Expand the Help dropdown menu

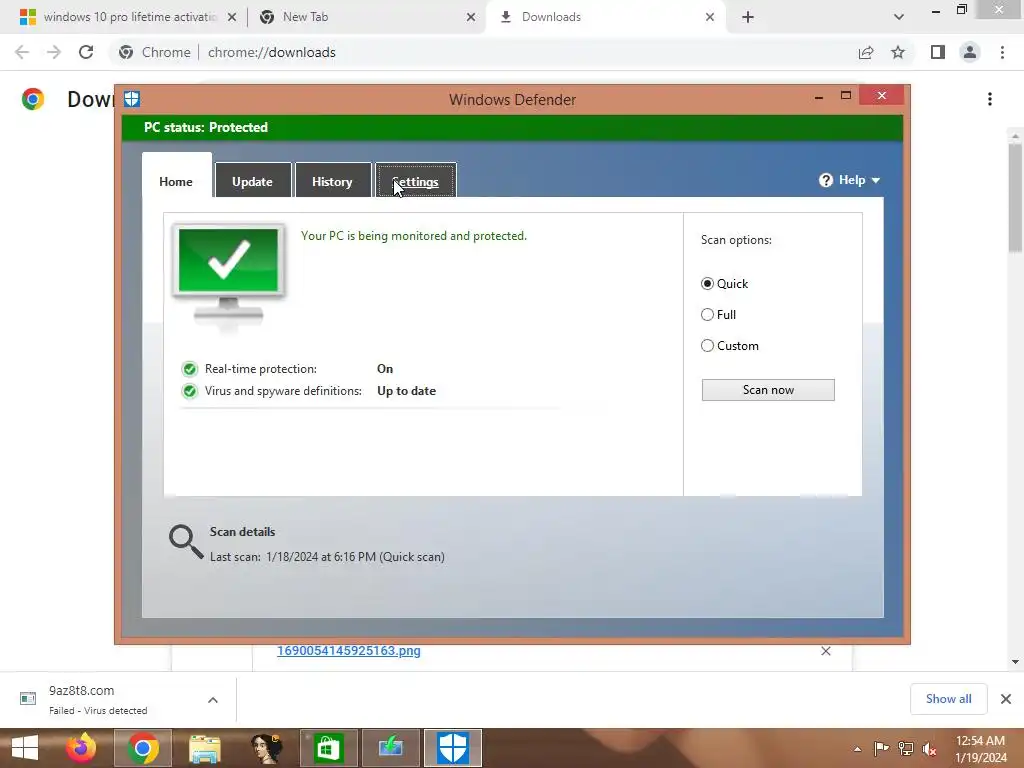(850, 180)
